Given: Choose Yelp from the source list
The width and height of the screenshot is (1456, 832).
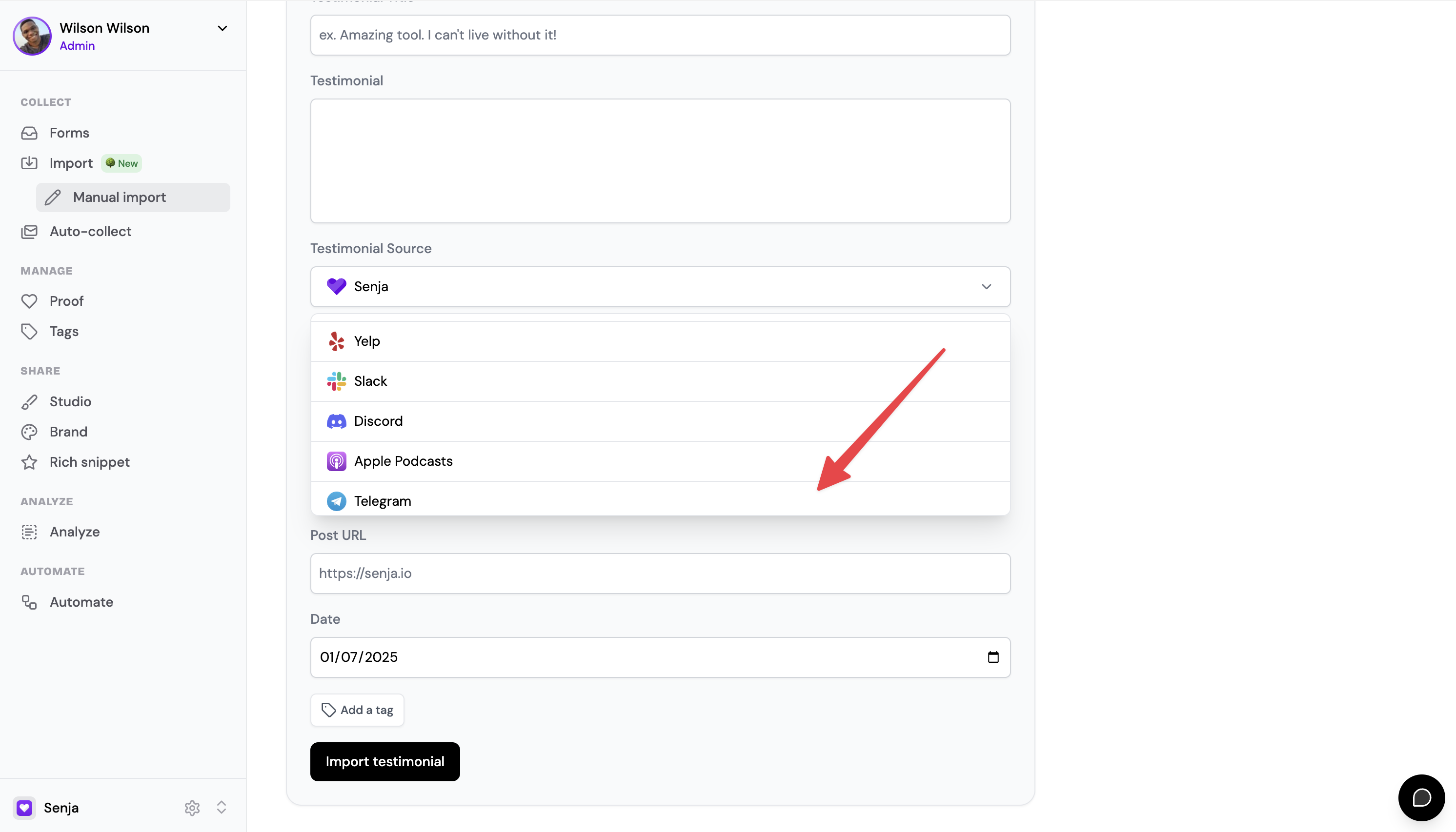Looking at the screenshot, I should coord(660,341).
